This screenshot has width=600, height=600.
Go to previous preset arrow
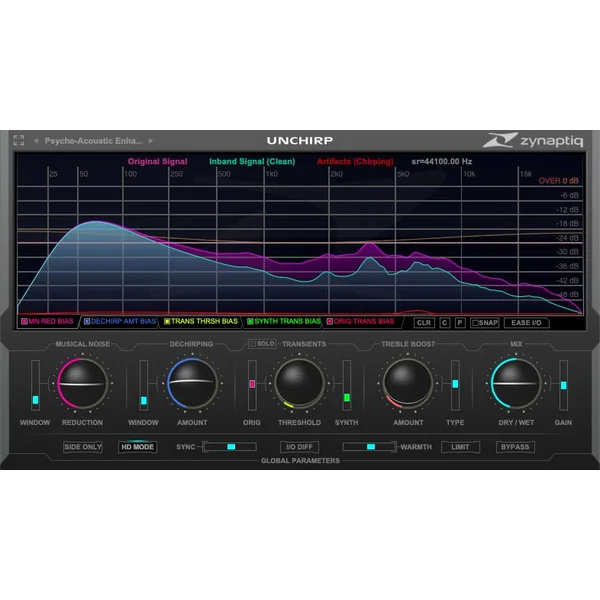click(36, 141)
